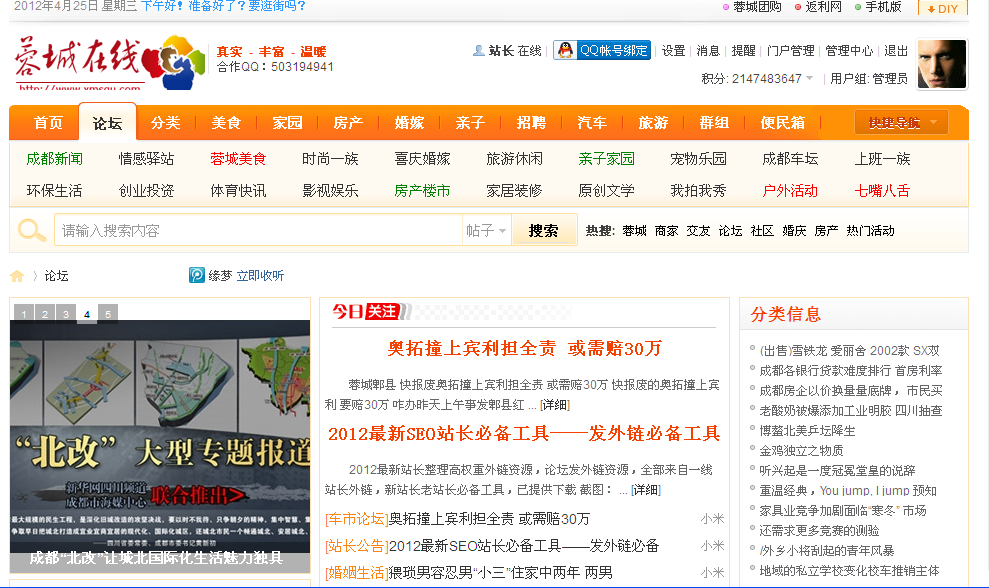The width and height of the screenshot is (989, 588).
Task: Open 成都各银行贷款难度排行 listing
Action: coord(851,370)
